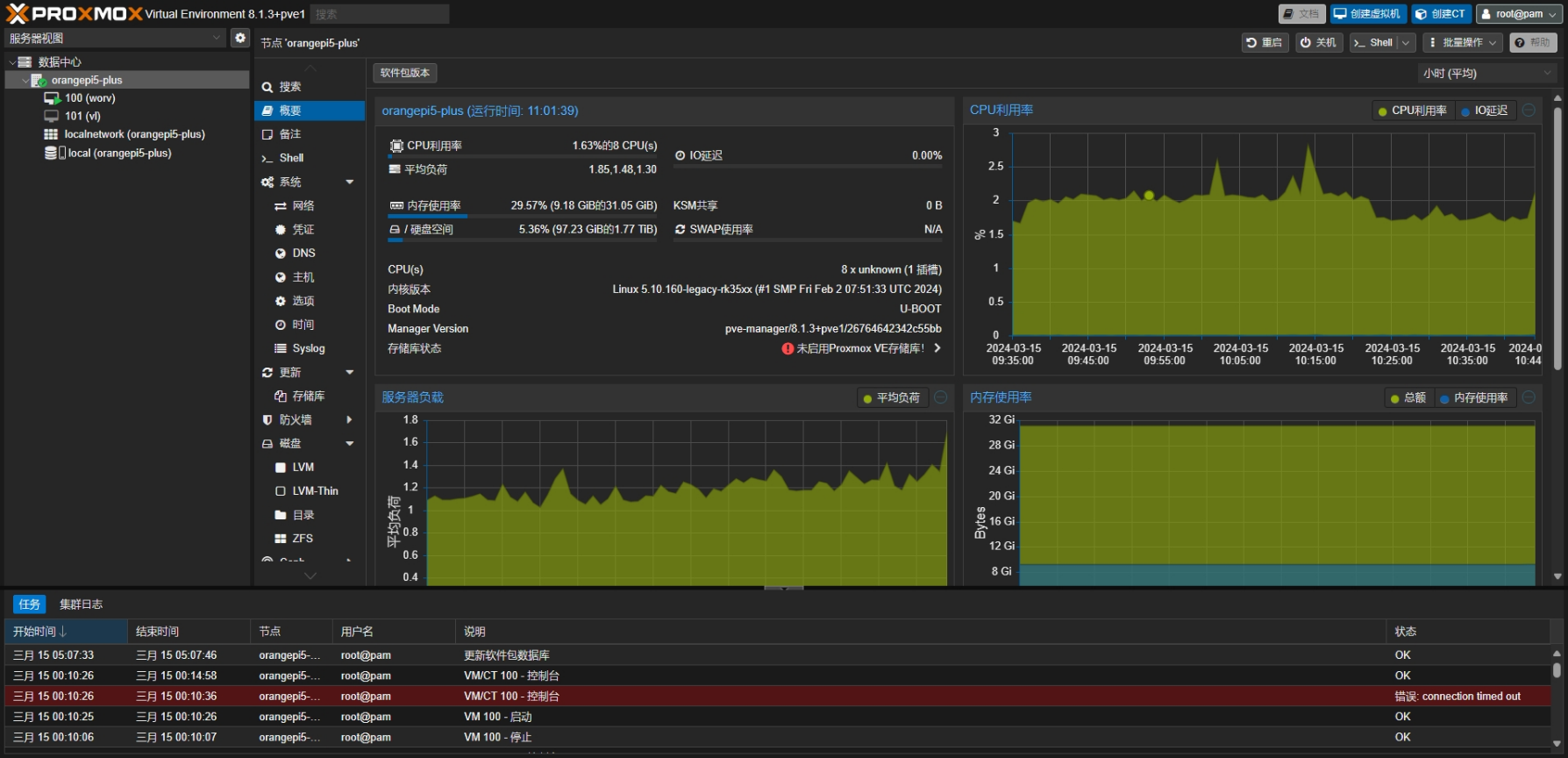Click memory chart undo zoom icon
1568x758 pixels.
[1529, 397]
